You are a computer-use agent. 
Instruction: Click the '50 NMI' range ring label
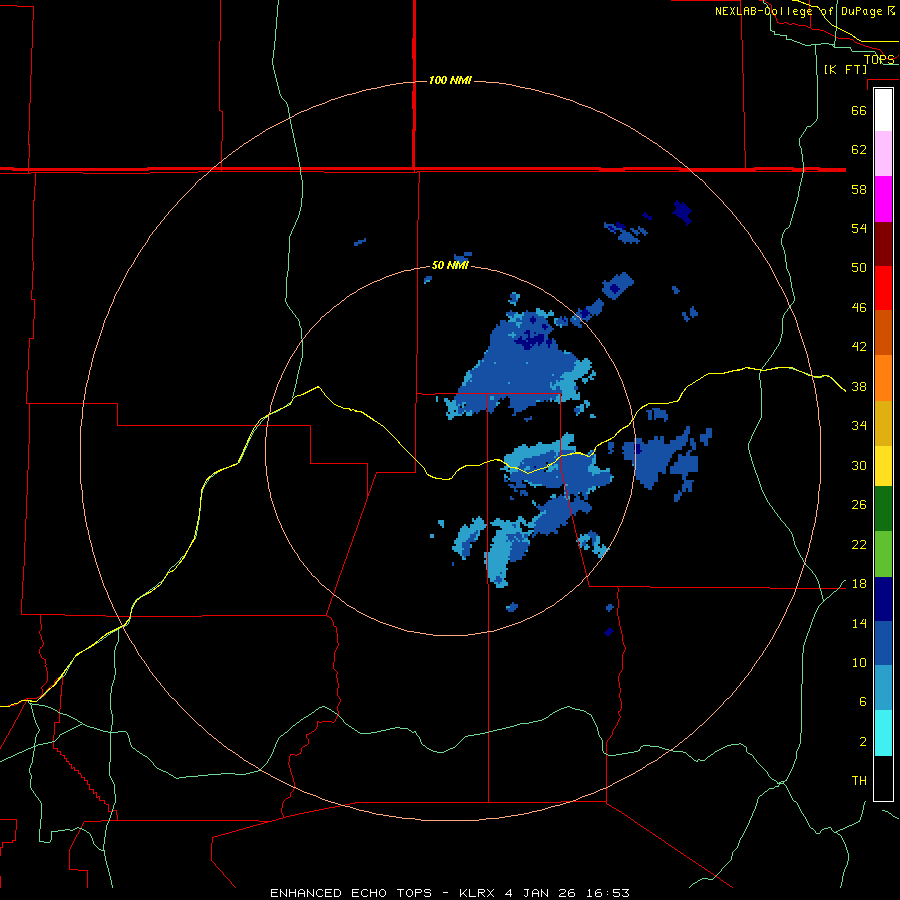coord(450,265)
